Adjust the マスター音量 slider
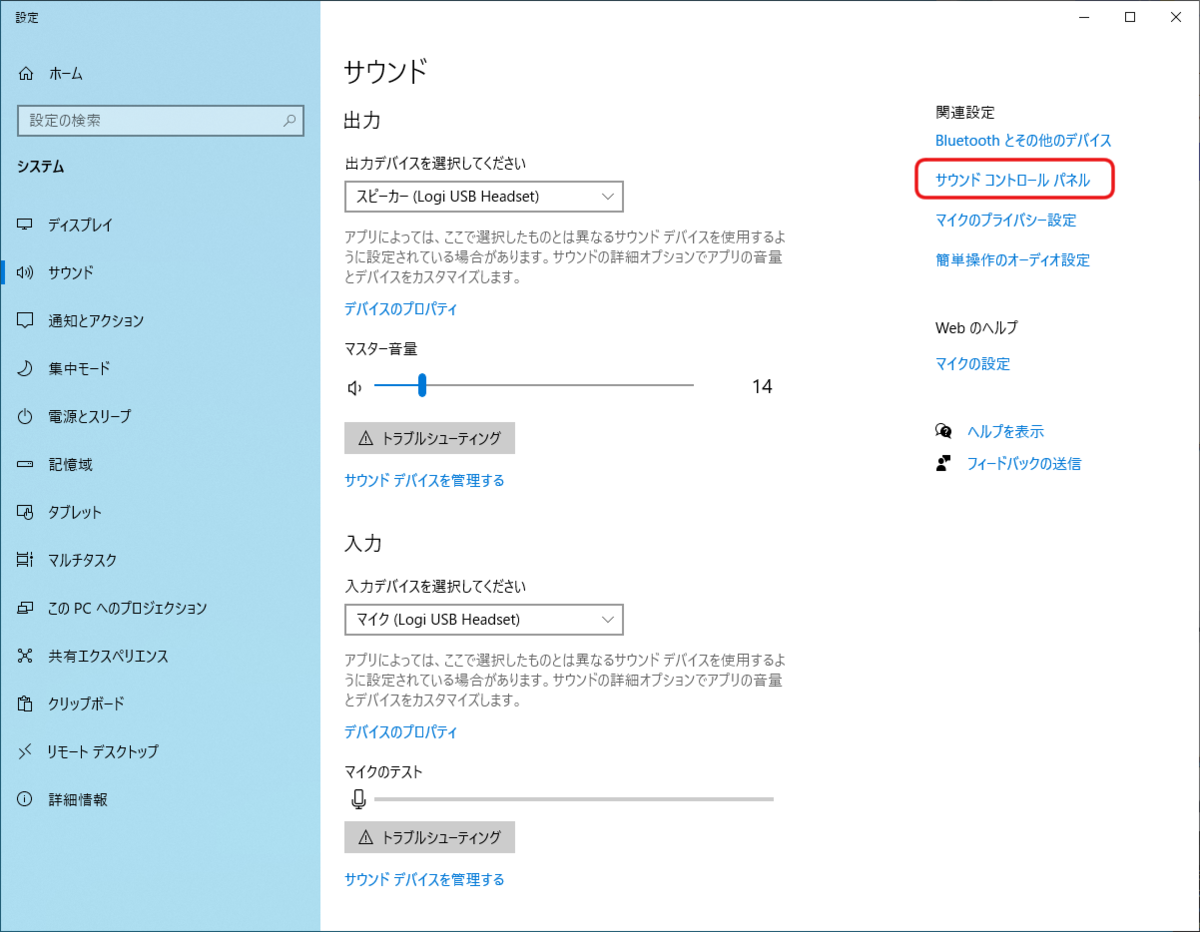 point(422,384)
